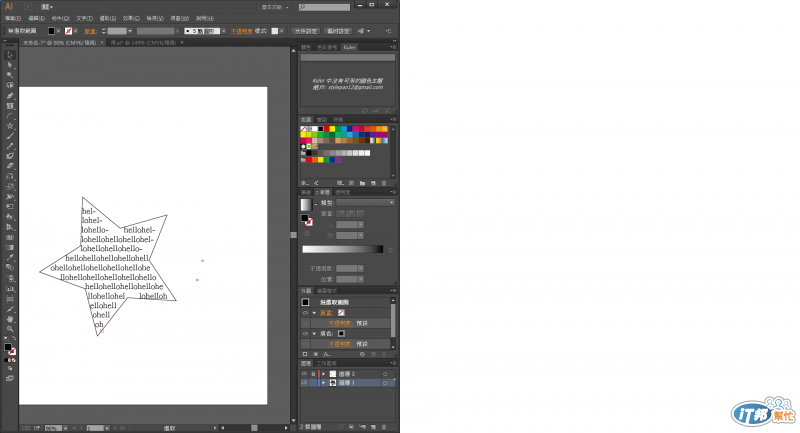Click 筆畫 stroke link in control bar
The width and height of the screenshot is (800, 433).
(90, 31)
